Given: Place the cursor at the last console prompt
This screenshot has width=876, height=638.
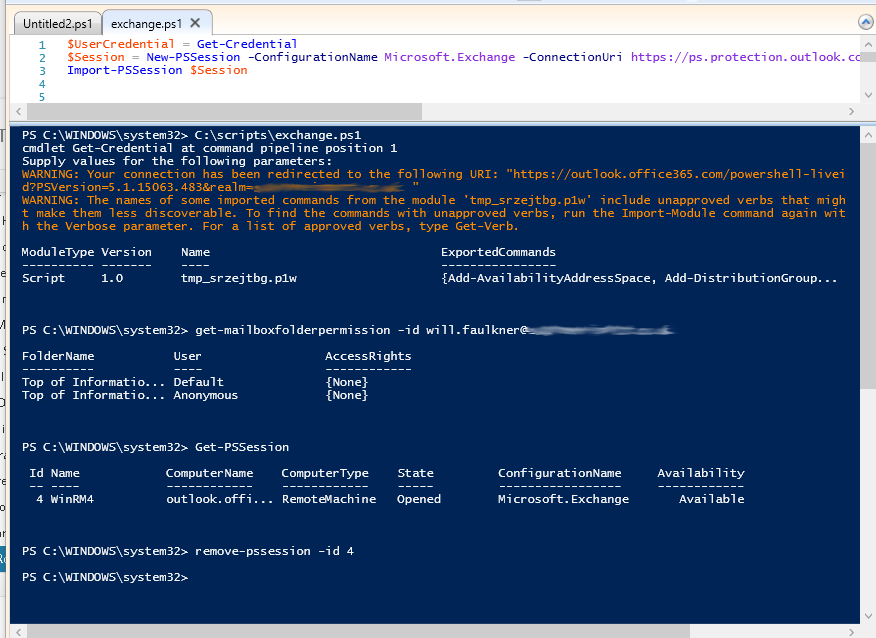Looking at the screenshot, I should (192, 578).
